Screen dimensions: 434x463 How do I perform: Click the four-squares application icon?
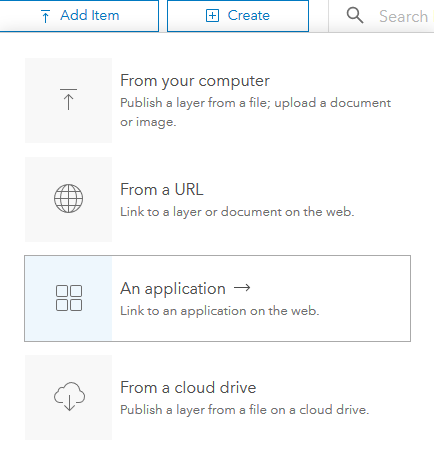coord(69,298)
